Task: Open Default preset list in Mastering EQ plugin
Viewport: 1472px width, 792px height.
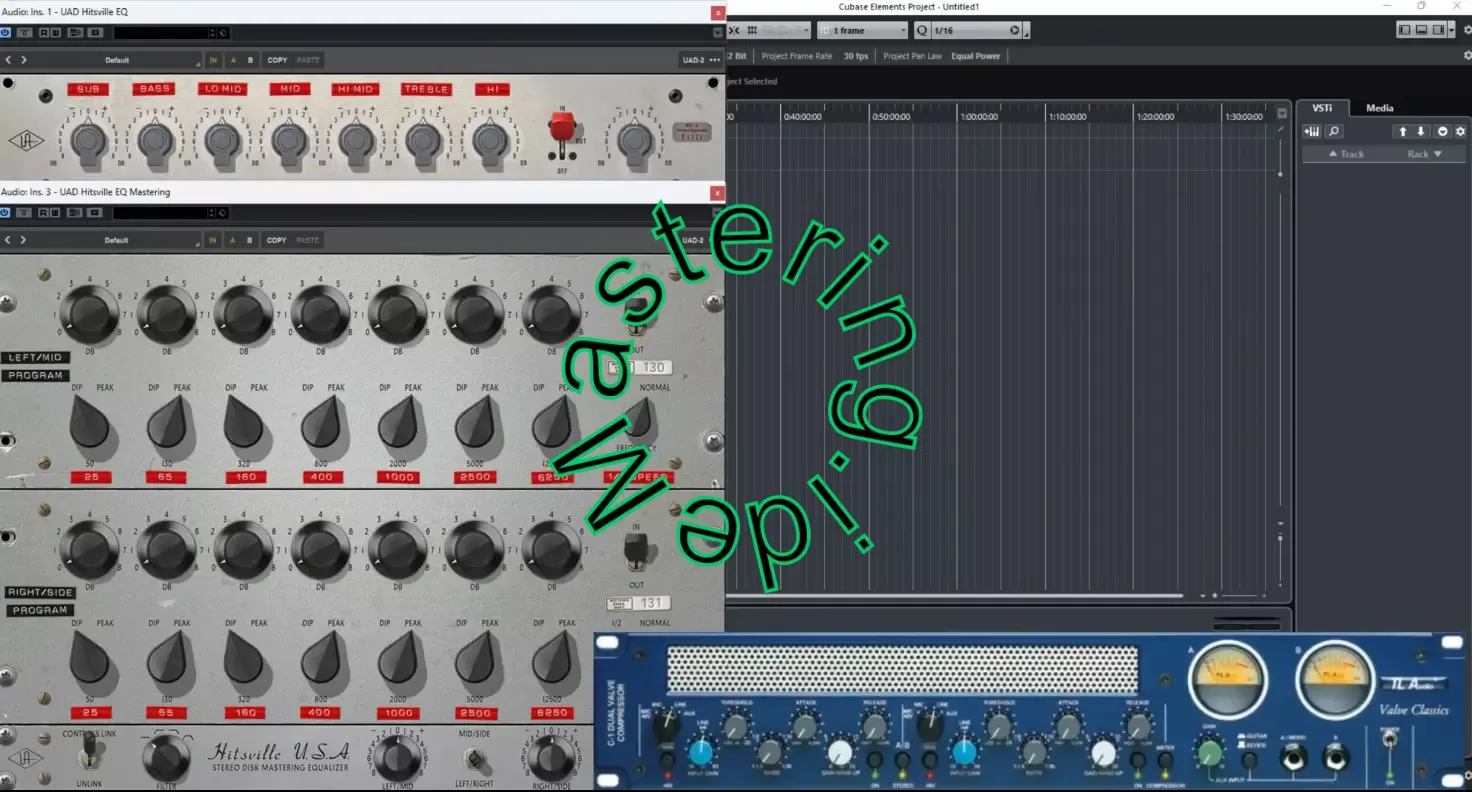Action: pos(117,240)
